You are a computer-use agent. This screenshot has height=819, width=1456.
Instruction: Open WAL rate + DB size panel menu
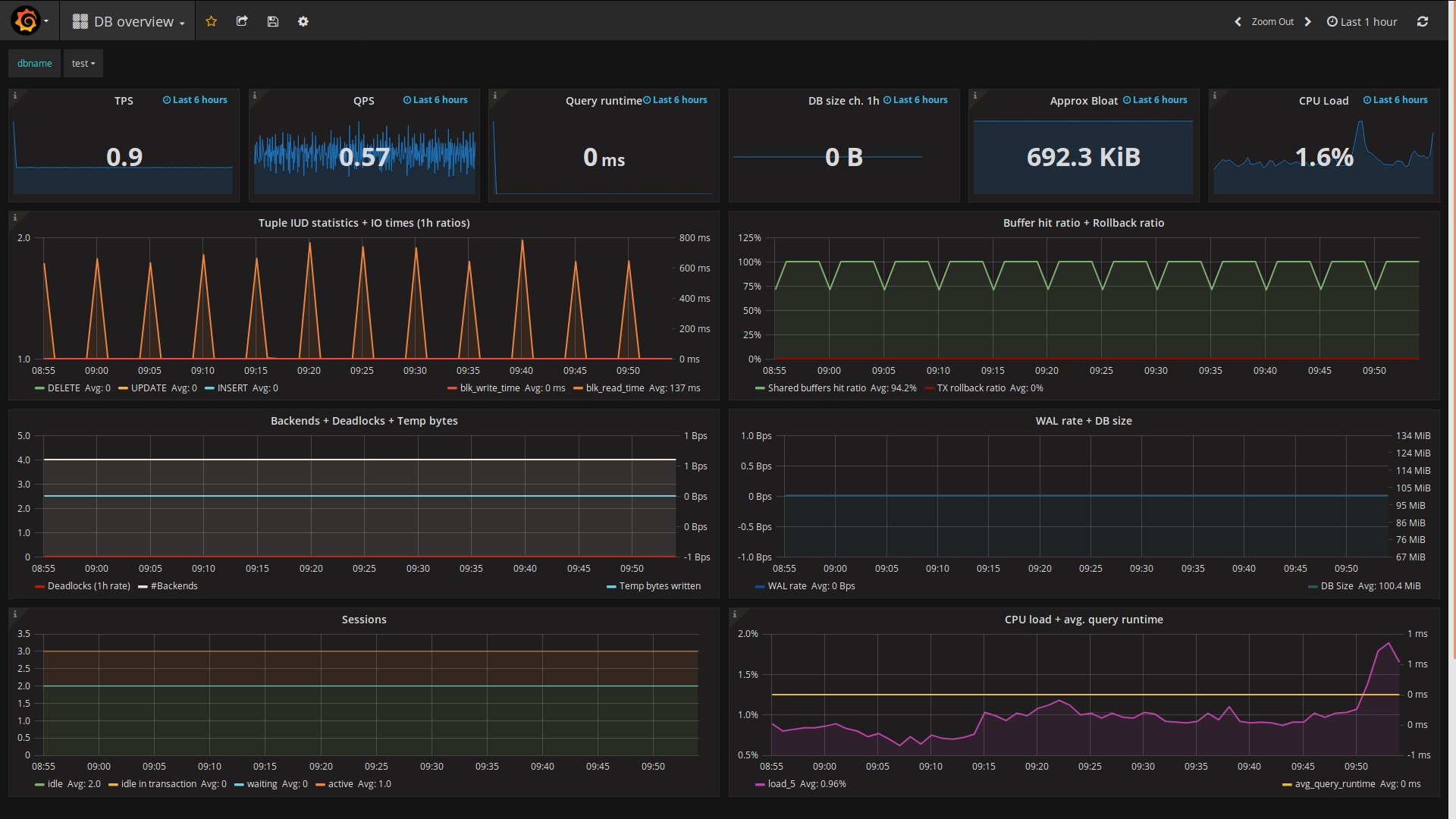click(x=1084, y=421)
